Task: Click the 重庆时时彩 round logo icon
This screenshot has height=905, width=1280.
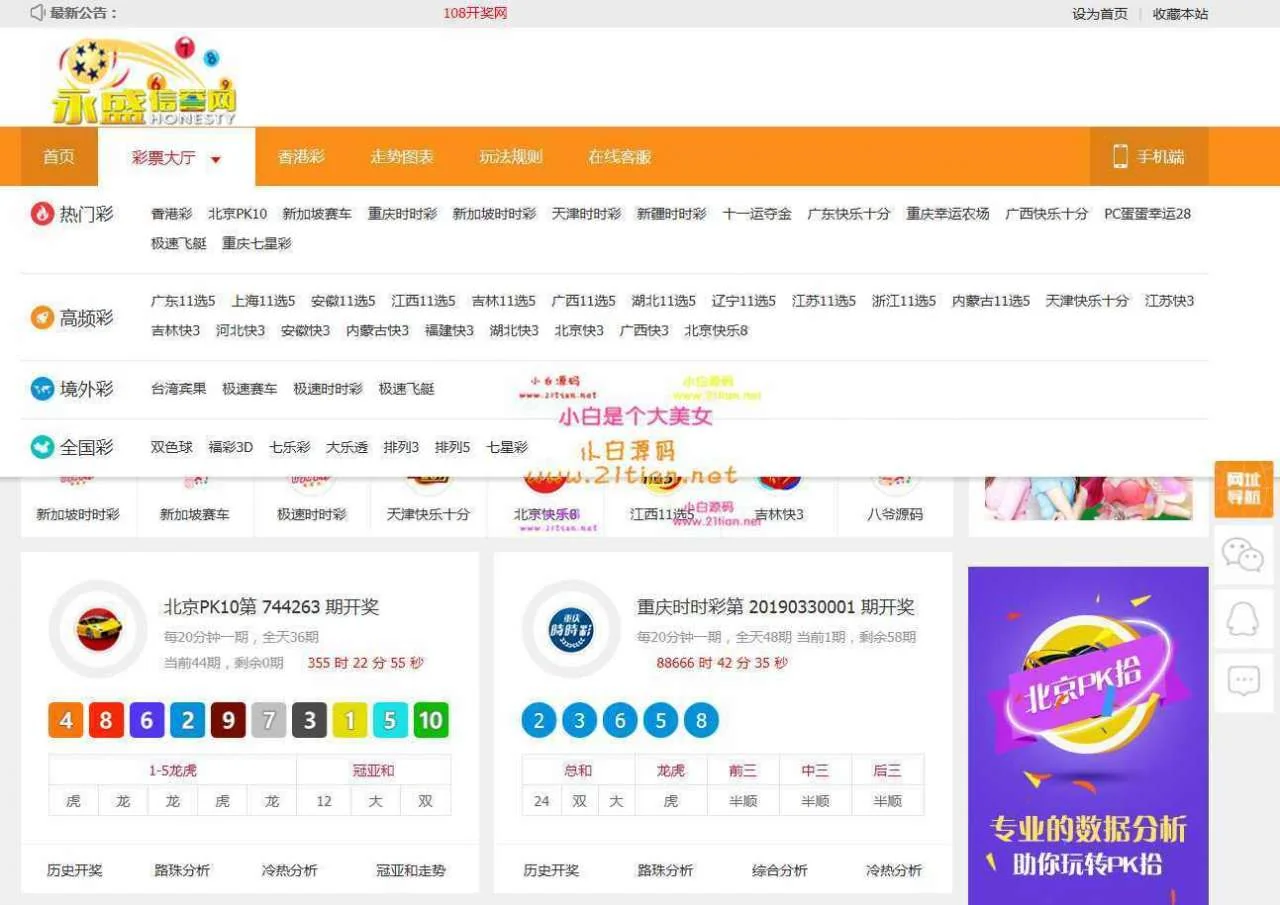Action: (x=571, y=629)
